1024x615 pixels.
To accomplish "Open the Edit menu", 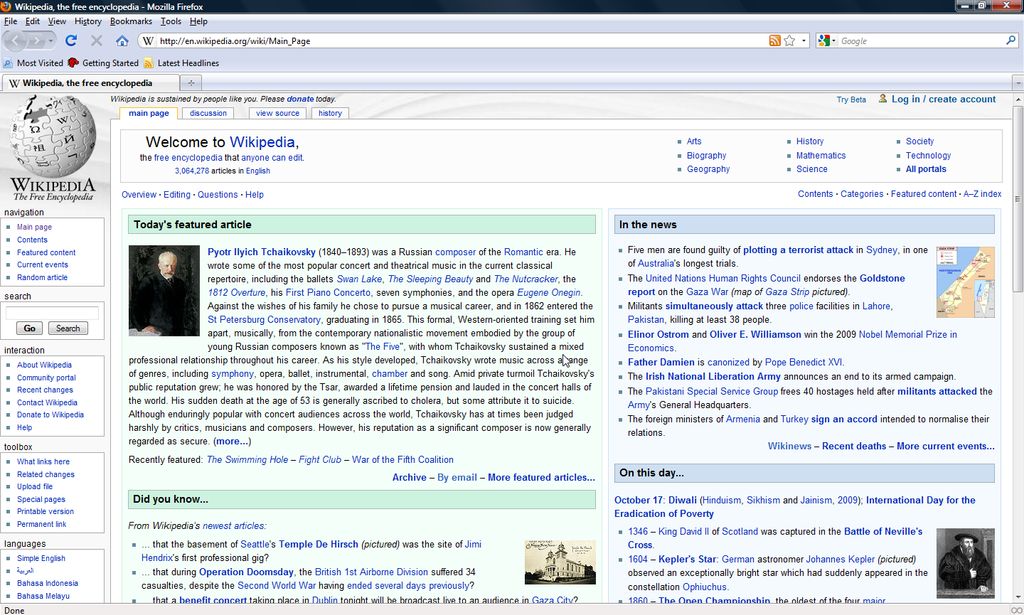I will tap(33, 21).
